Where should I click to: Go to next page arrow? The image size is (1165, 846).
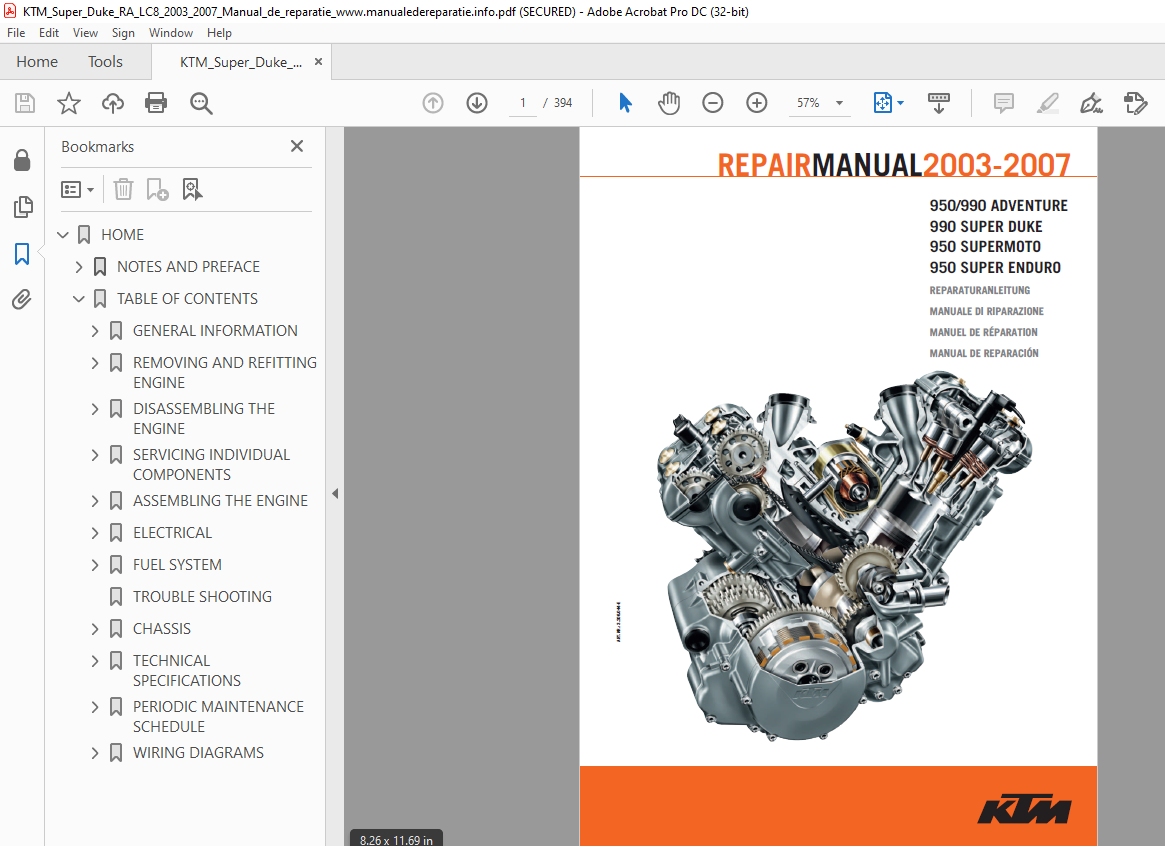[x=477, y=103]
